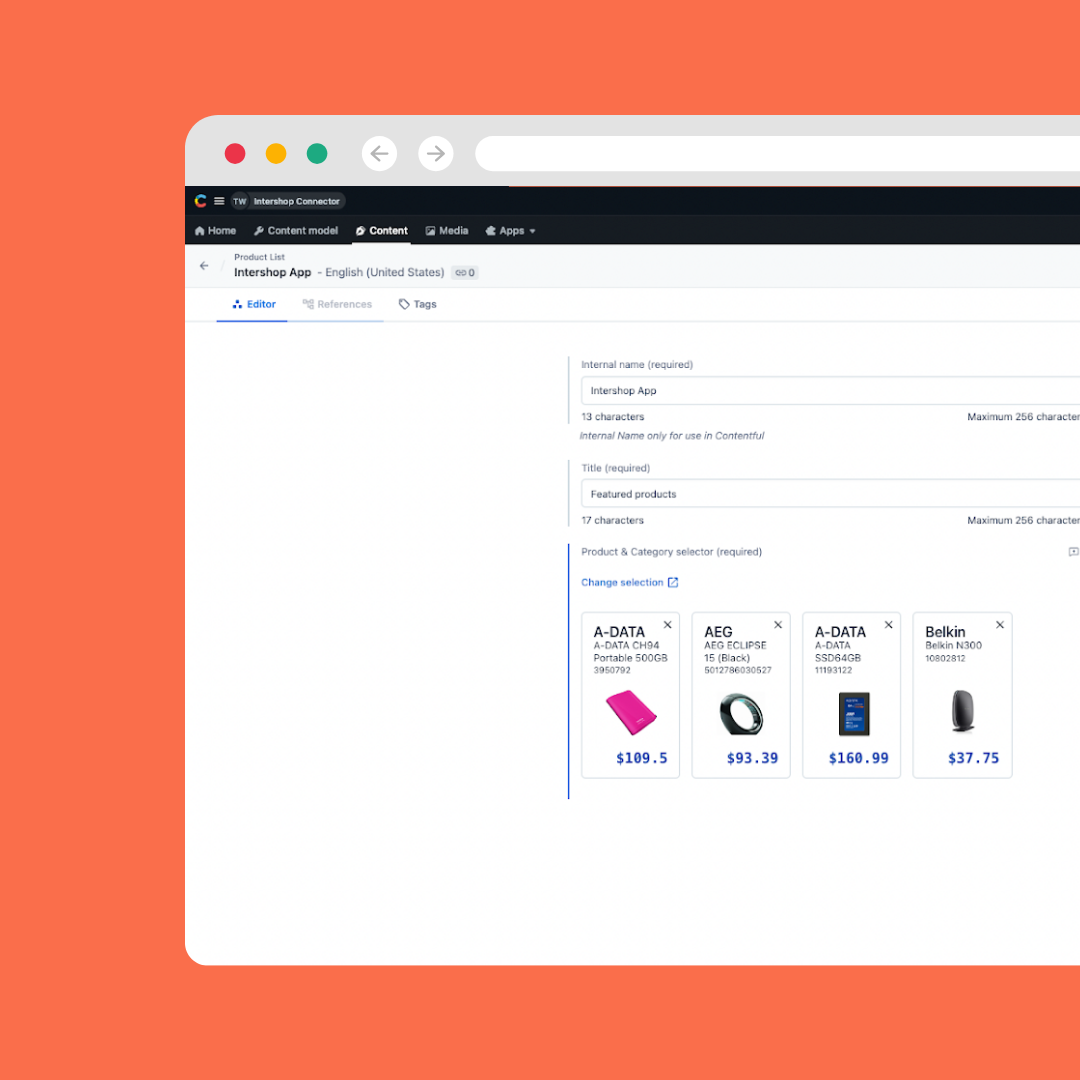
Task: Open the Content menu item
Action: click(x=382, y=231)
